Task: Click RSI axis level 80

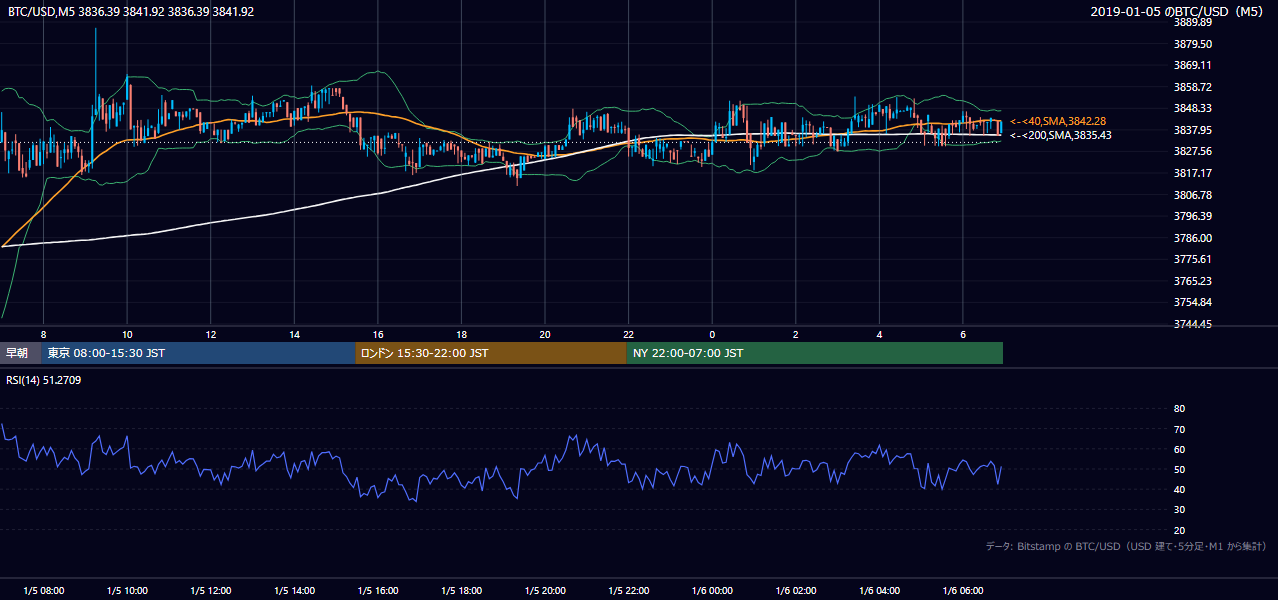Action: (x=1179, y=409)
